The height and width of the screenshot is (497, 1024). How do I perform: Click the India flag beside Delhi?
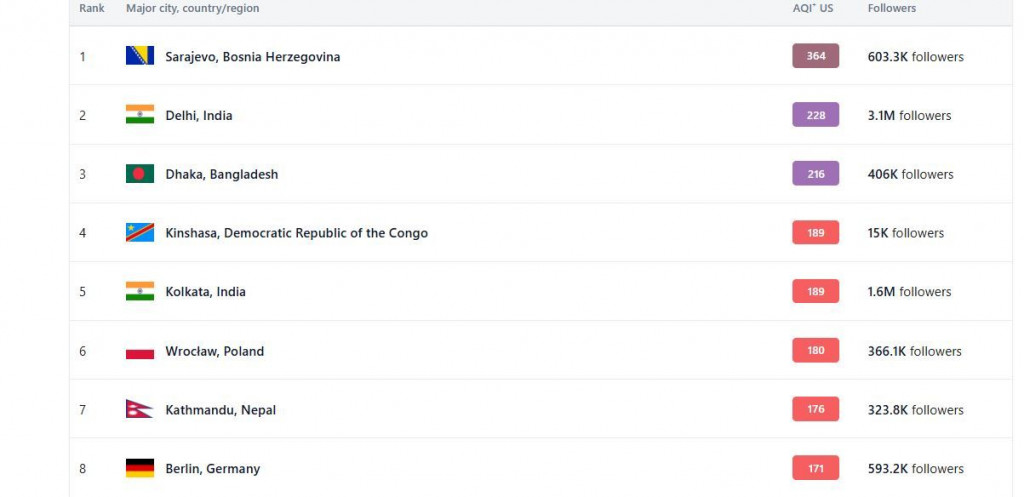(x=139, y=115)
